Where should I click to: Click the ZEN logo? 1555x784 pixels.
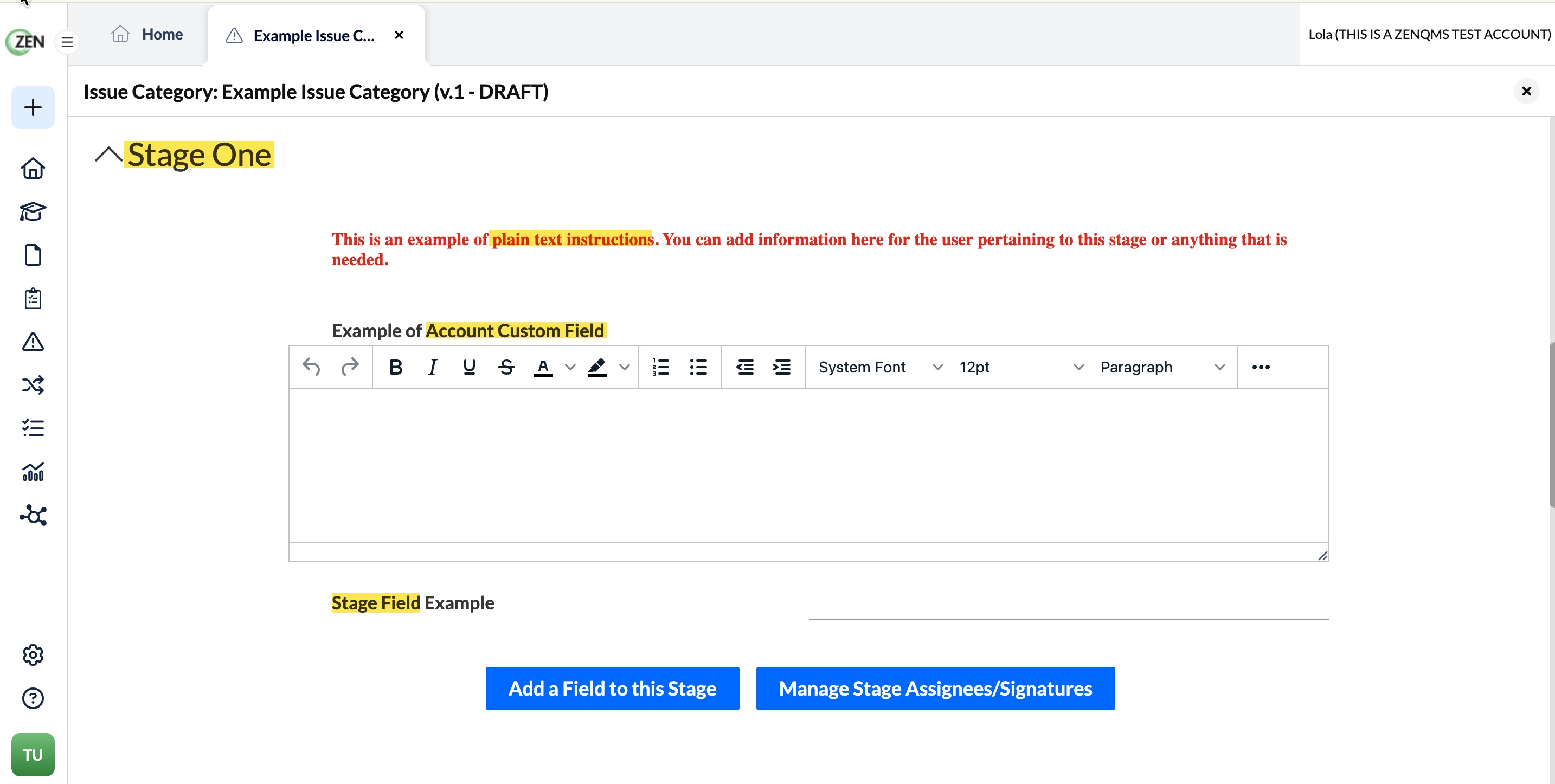(x=25, y=42)
